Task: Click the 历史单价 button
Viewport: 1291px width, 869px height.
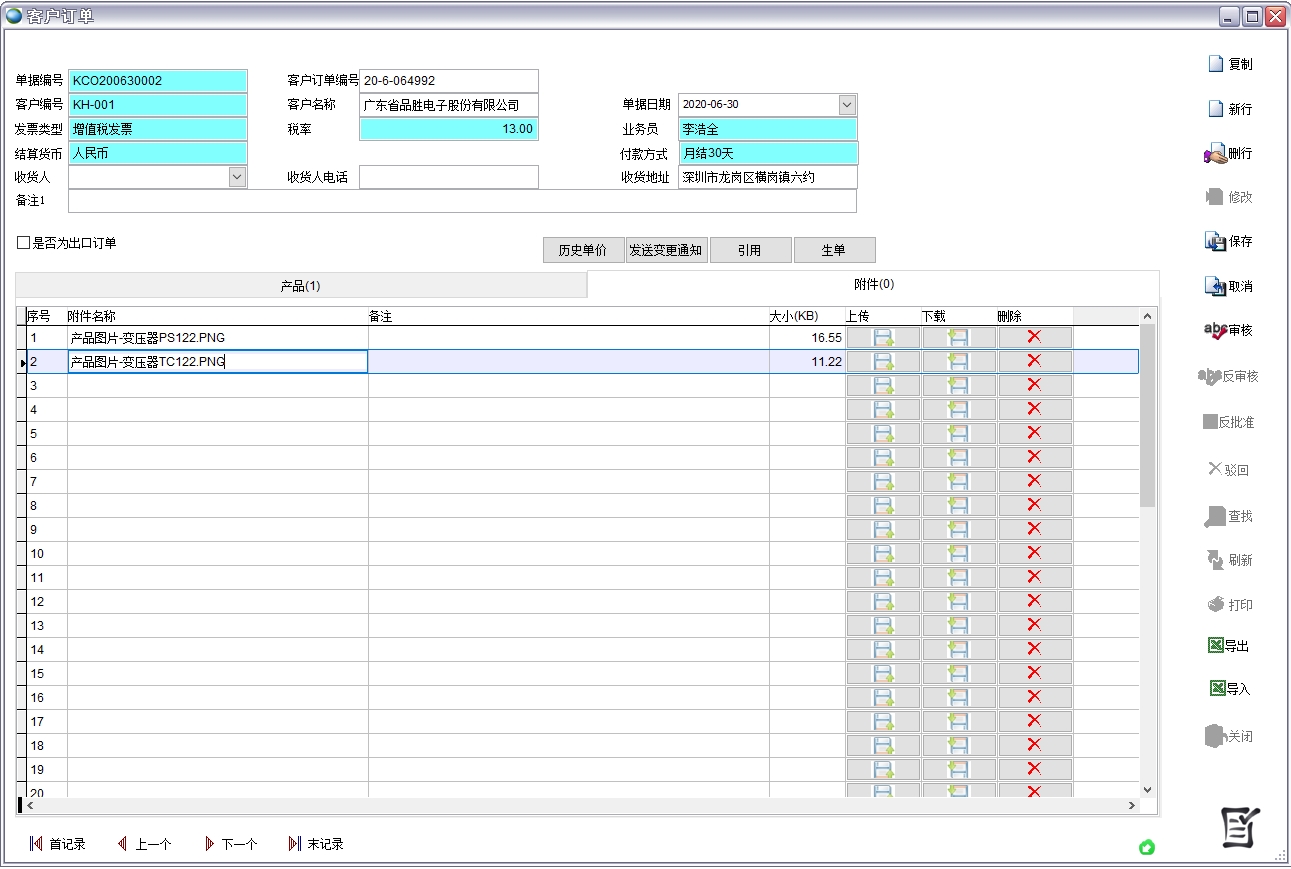Action: coord(583,250)
